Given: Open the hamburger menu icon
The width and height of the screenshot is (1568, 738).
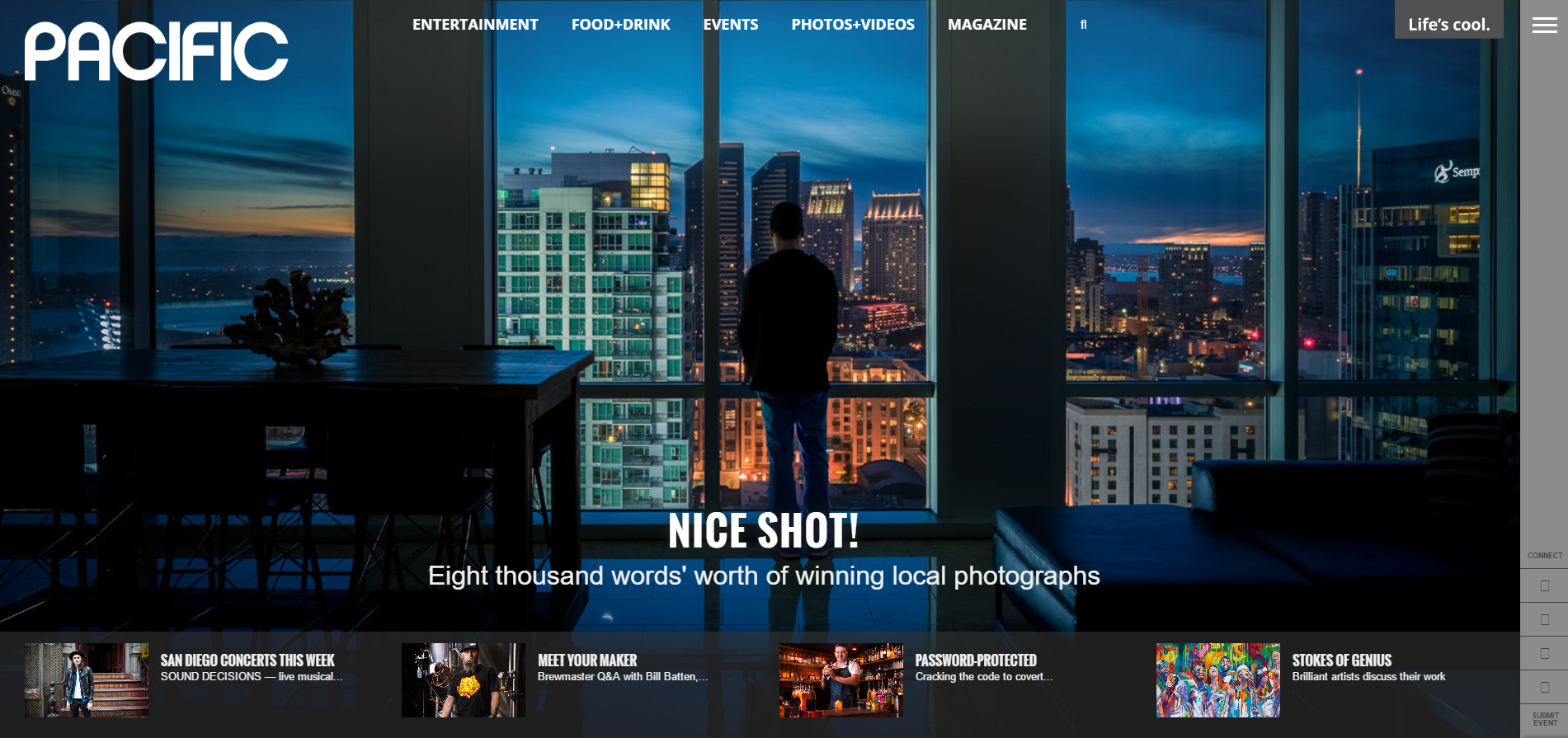Looking at the screenshot, I should 1544,26.
